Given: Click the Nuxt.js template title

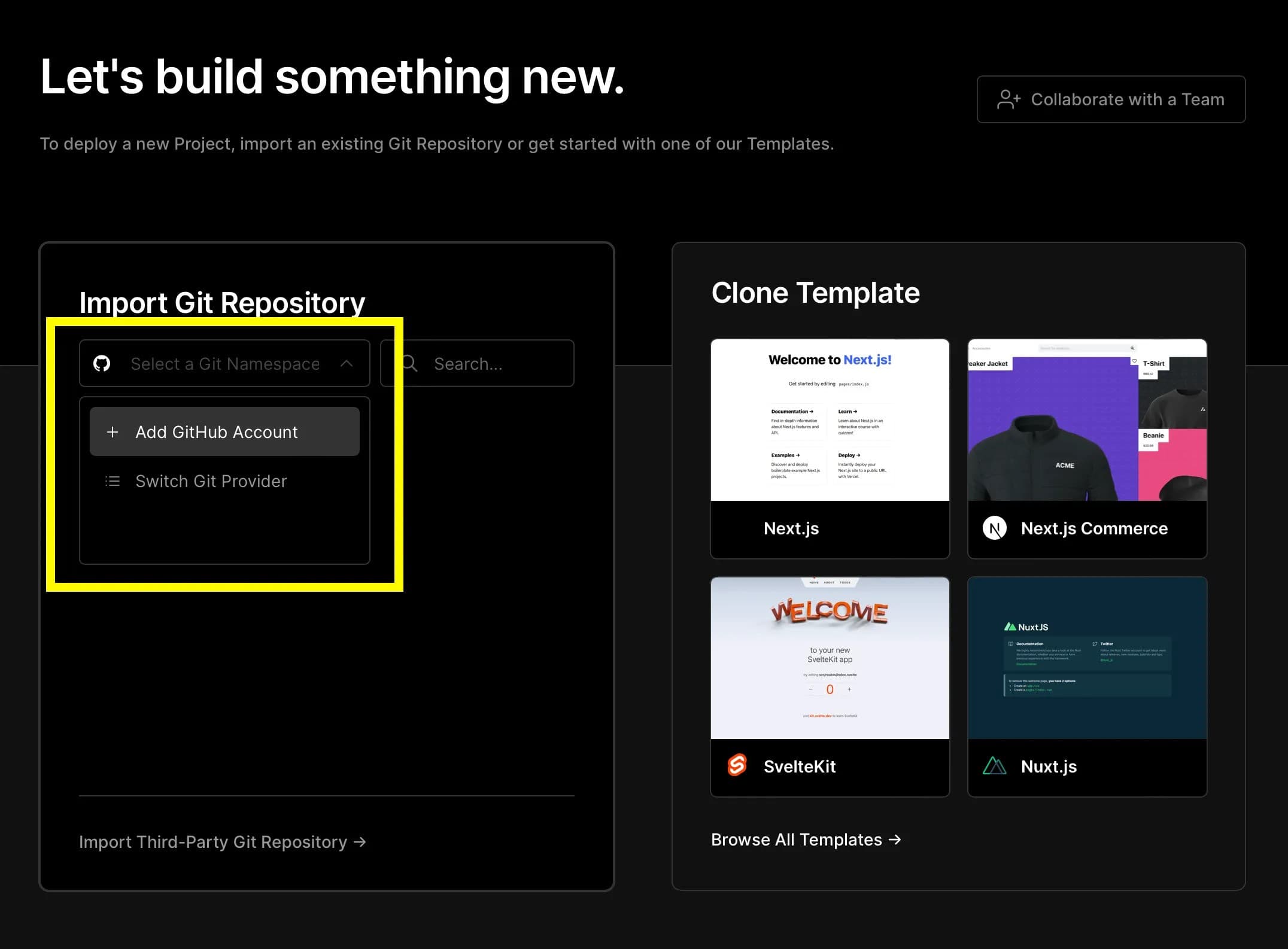Looking at the screenshot, I should (1049, 766).
